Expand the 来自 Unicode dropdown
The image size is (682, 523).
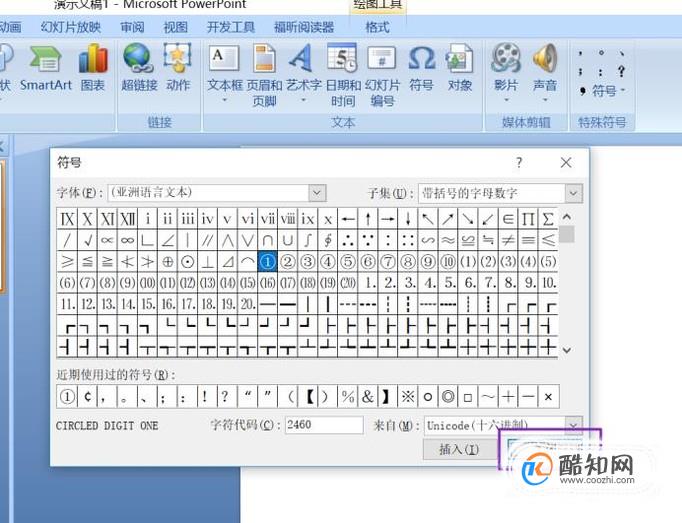574,425
